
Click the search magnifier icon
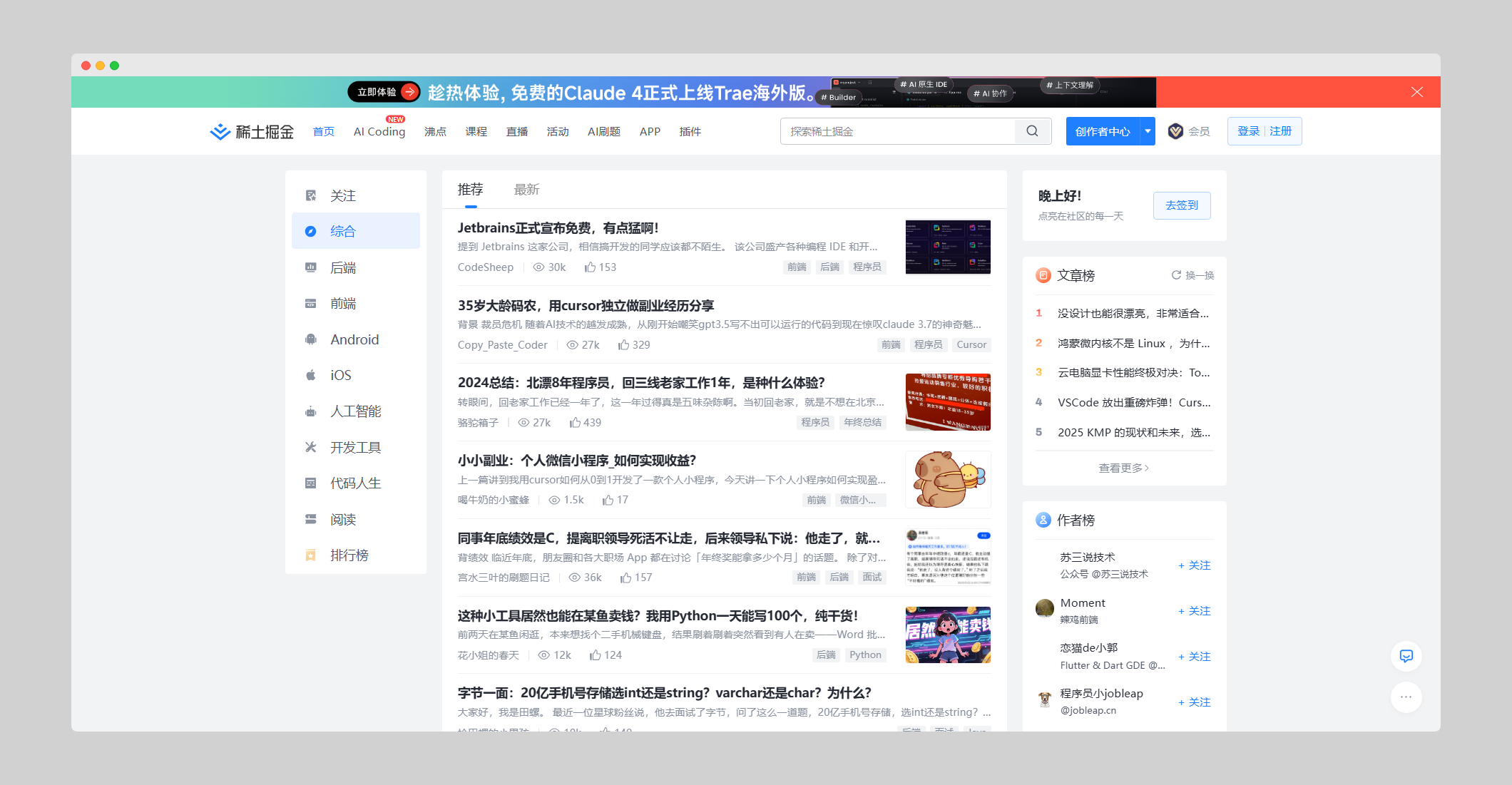[1032, 131]
